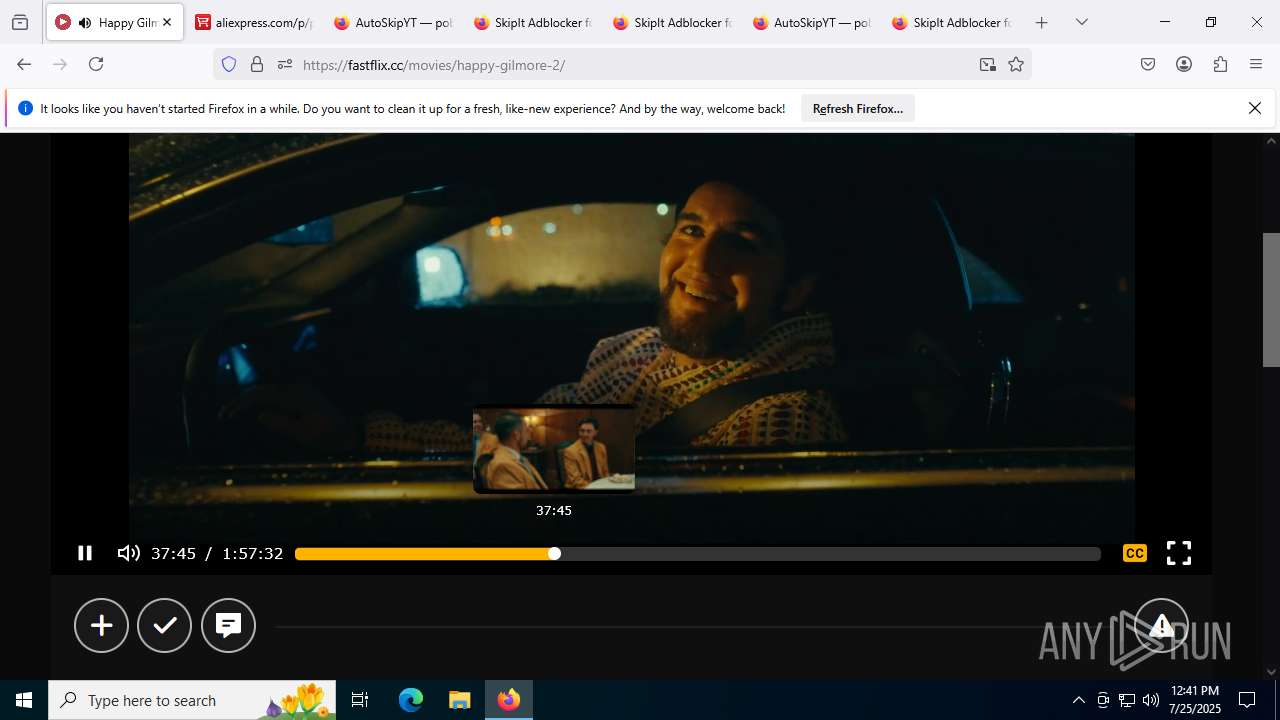Viewport: 1280px width, 720px height.
Task: Seek to a later point on progress bar
Action: coord(828,554)
